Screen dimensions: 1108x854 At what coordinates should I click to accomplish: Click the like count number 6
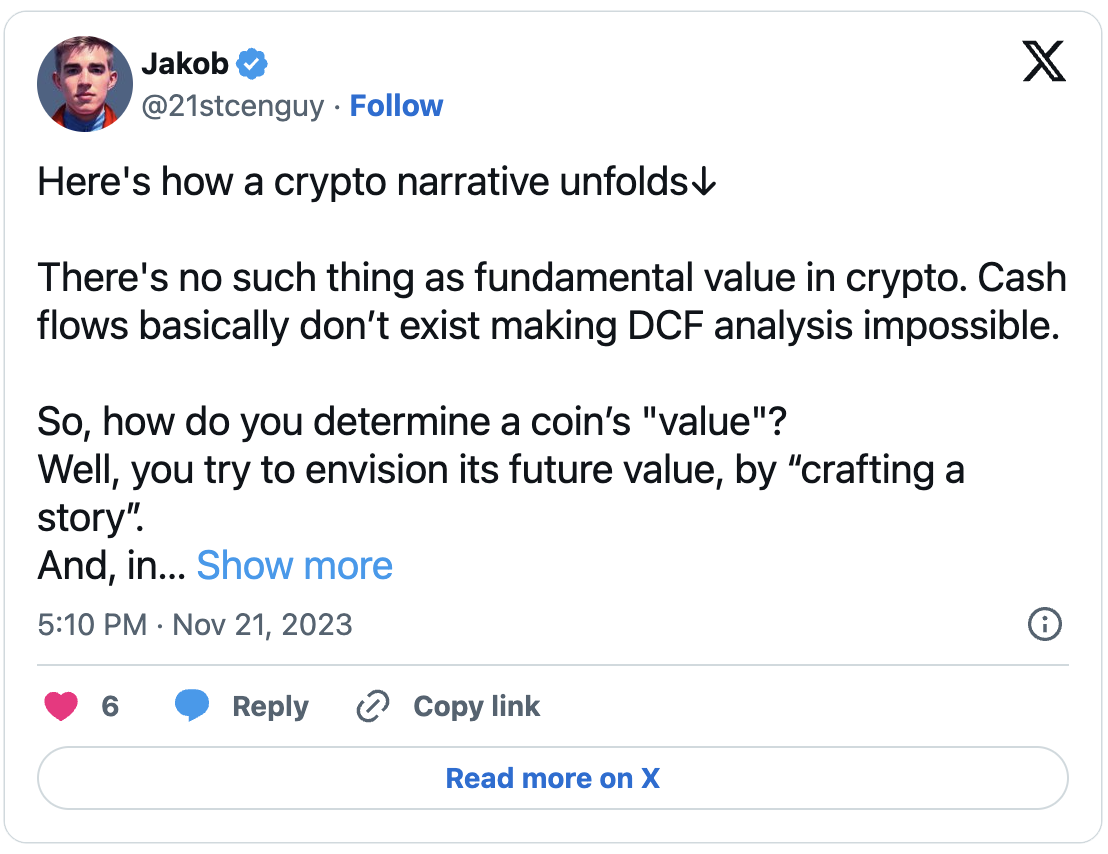[110, 707]
